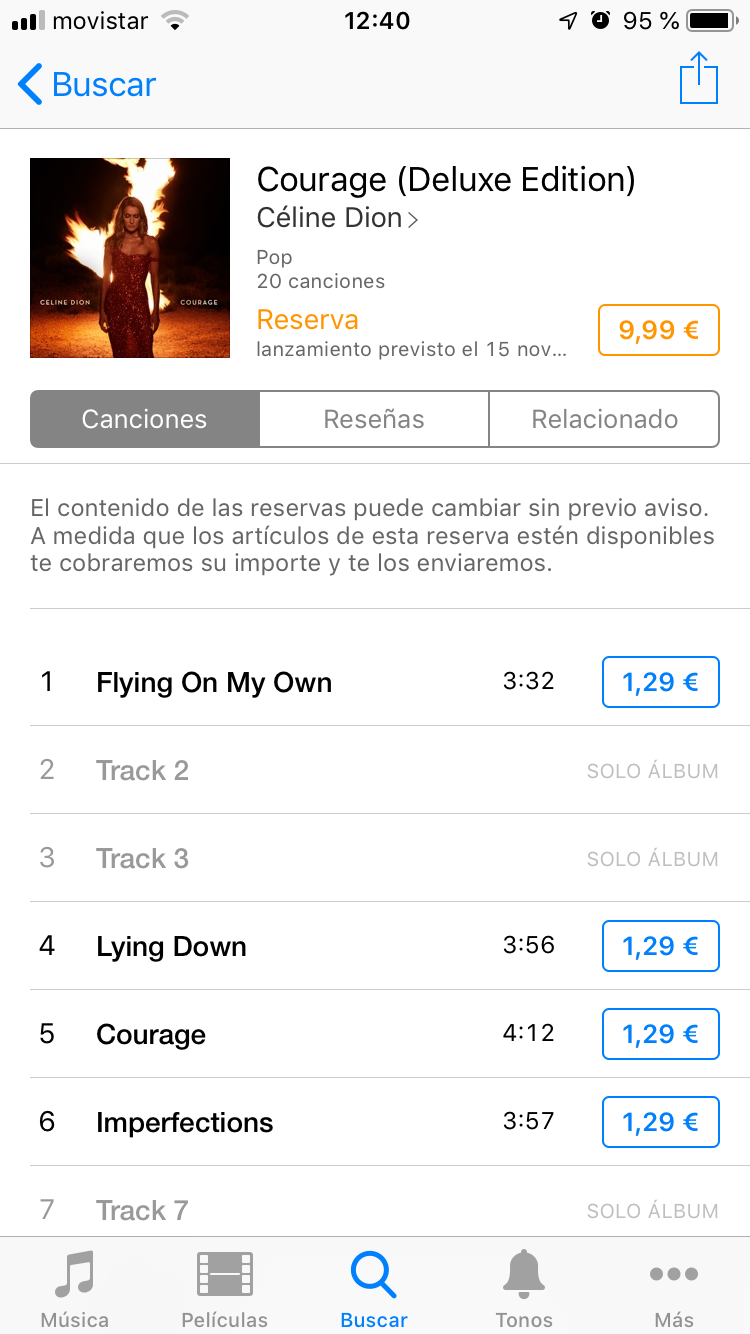Open the Céline Dion artist page chevron
This screenshot has height=1334, width=750.
click(412, 219)
